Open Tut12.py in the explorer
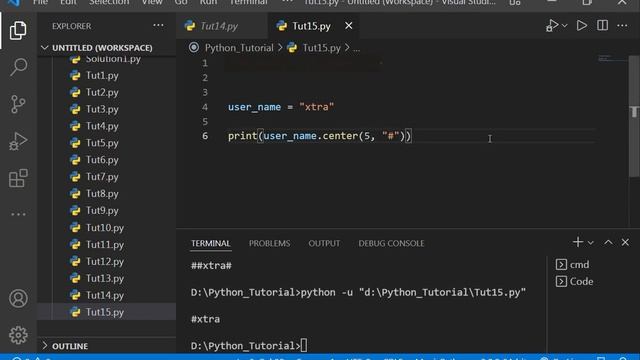The image size is (640, 360). (104, 262)
